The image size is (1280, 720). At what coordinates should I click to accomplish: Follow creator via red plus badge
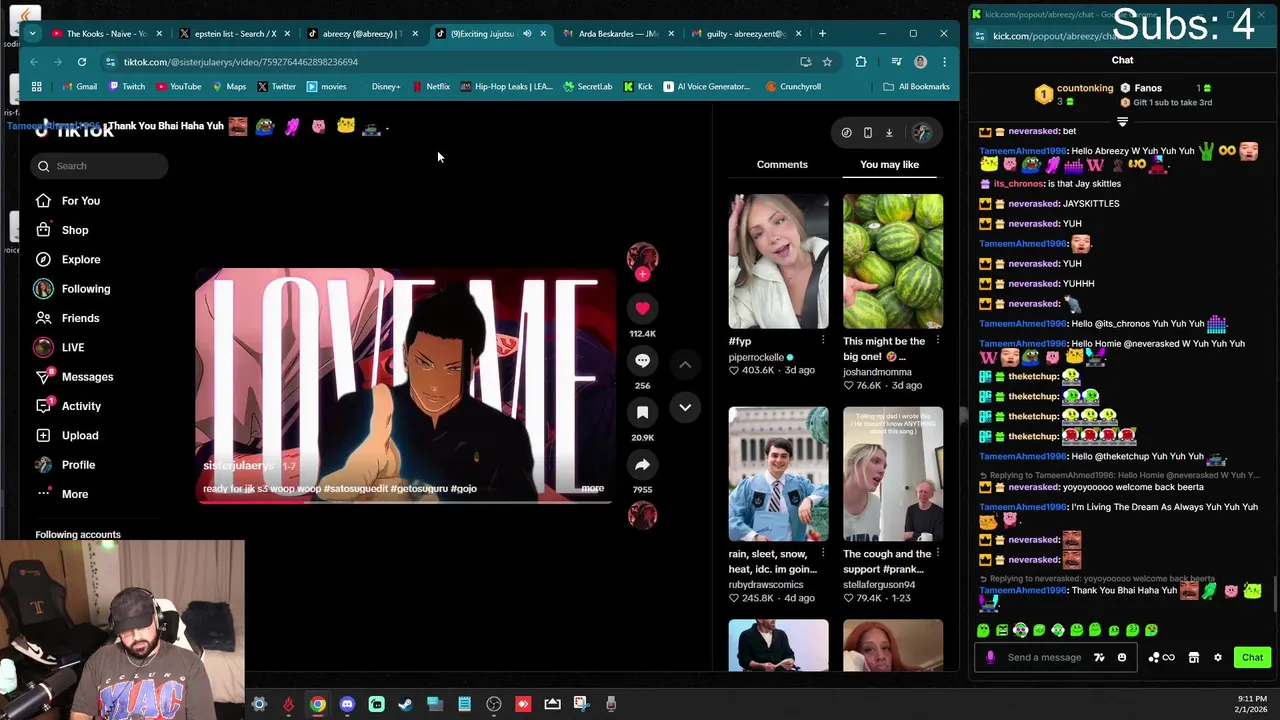[642, 274]
